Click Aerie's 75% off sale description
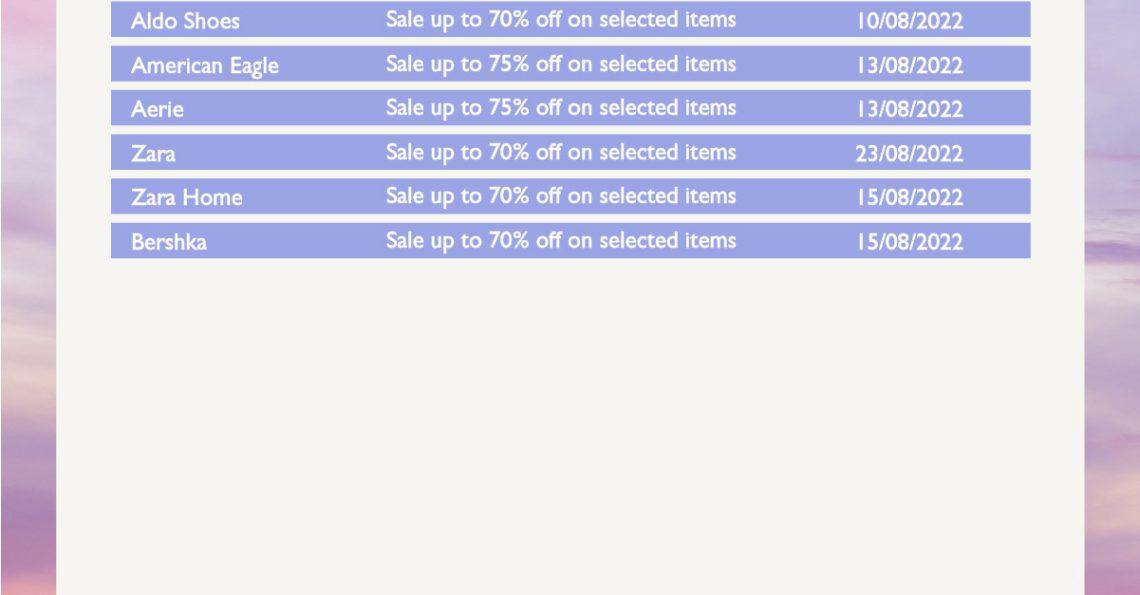 [560, 108]
